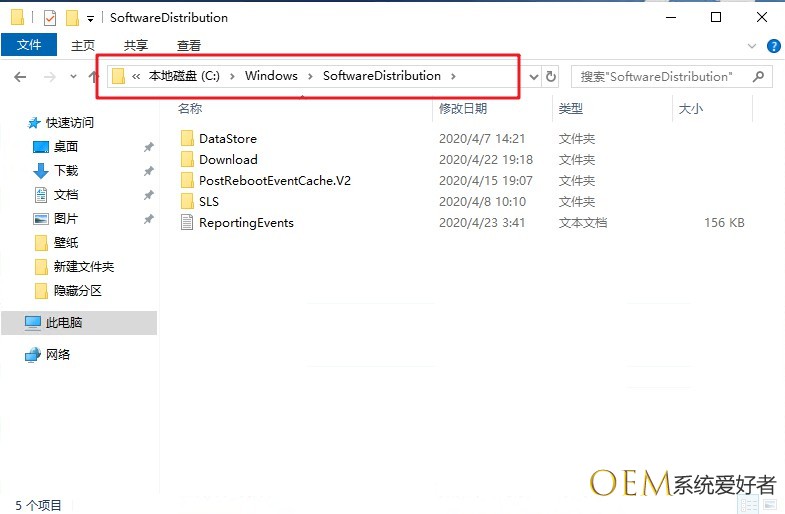The height and width of the screenshot is (514, 785).
Task: Click Windows in the address breadcrumb
Action: pyautogui.click(x=271, y=76)
